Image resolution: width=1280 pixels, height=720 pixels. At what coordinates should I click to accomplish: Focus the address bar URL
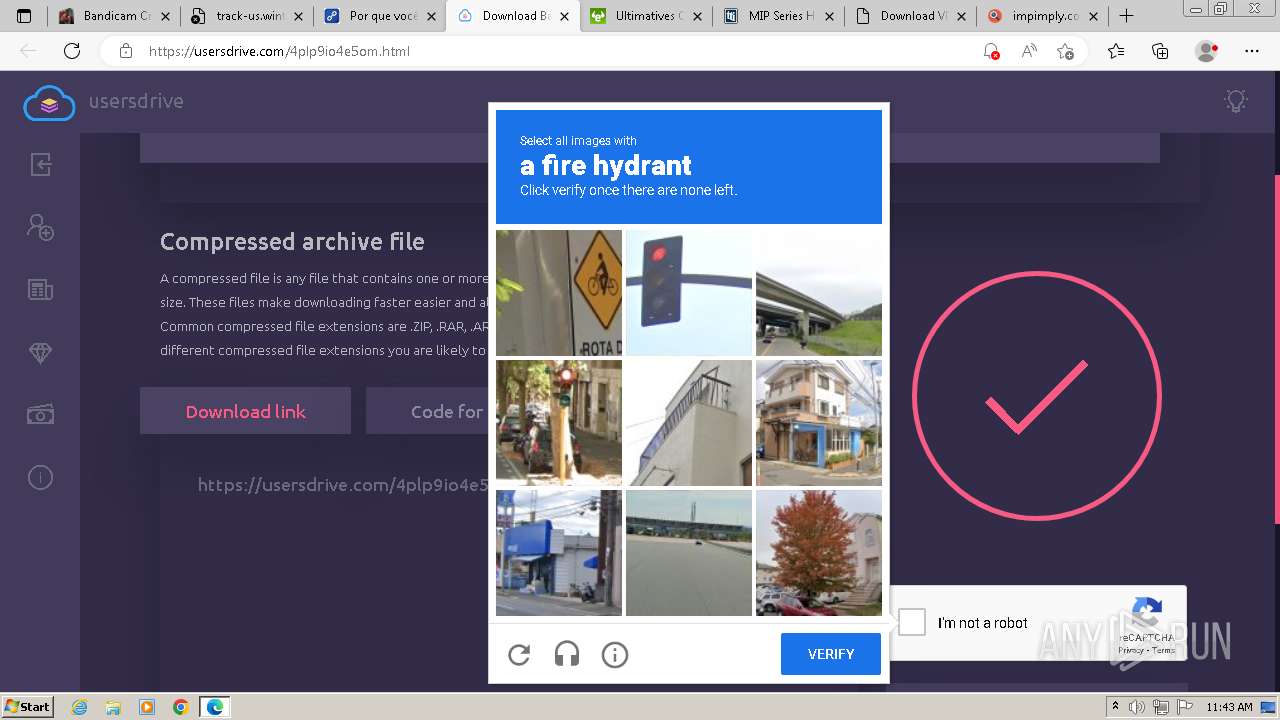(x=279, y=51)
